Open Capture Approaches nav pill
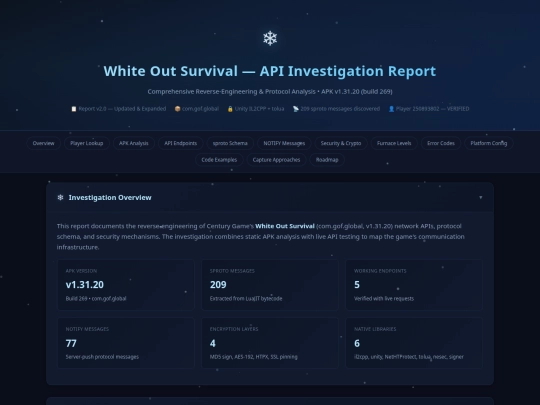The height and width of the screenshot is (405, 540). 276,160
